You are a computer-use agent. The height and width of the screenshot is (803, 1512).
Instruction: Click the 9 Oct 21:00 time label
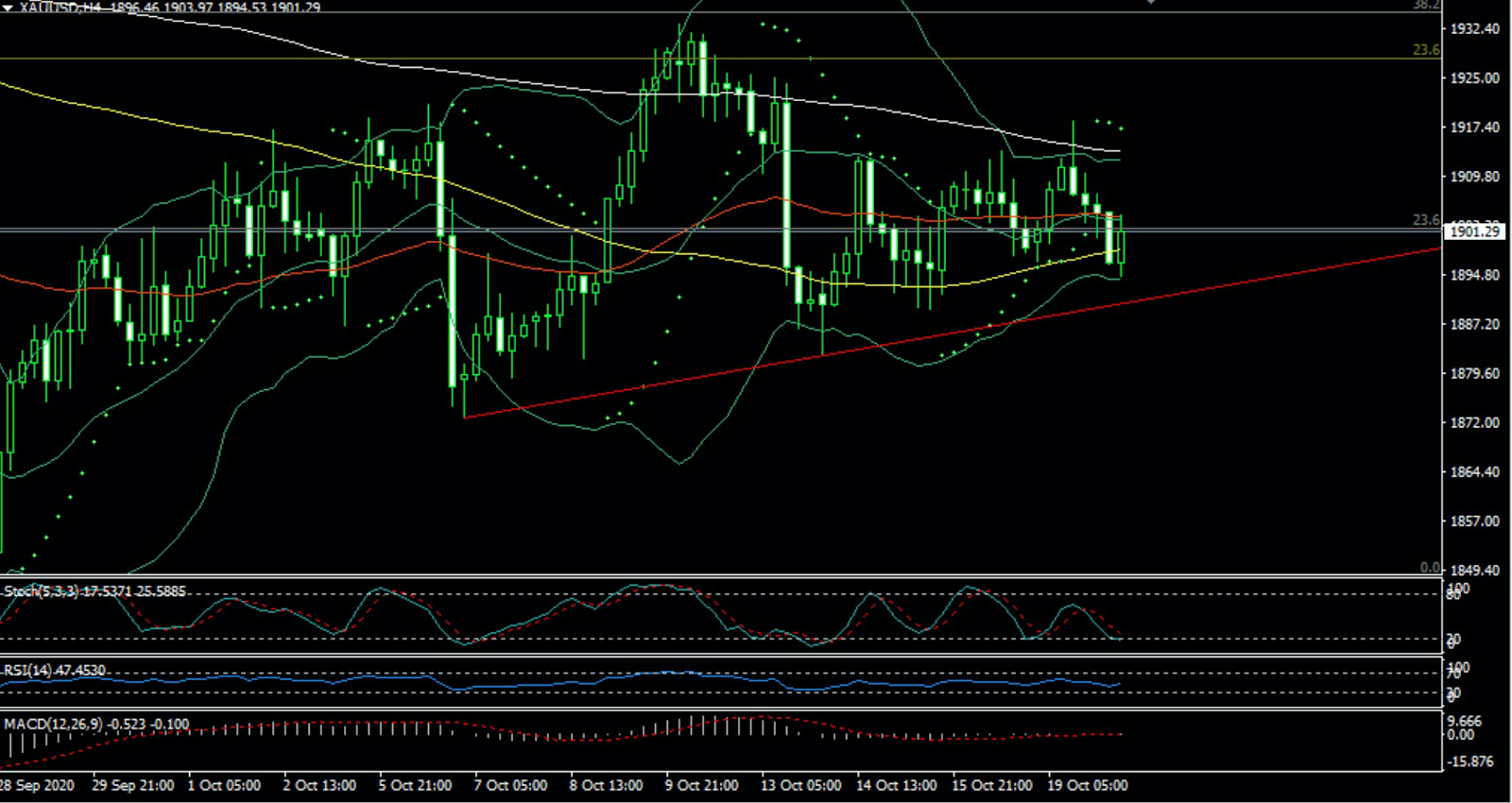coord(701,785)
